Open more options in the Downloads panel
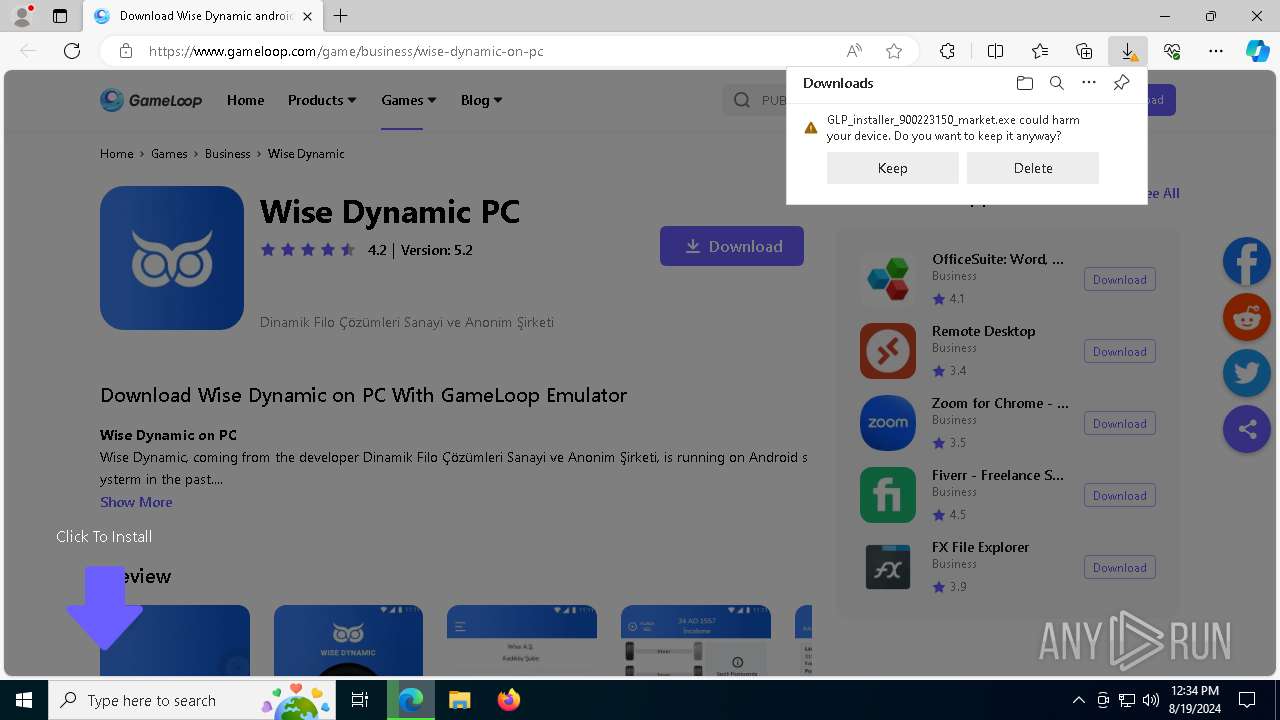The width and height of the screenshot is (1280, 720). click(x=1089, y=83)
